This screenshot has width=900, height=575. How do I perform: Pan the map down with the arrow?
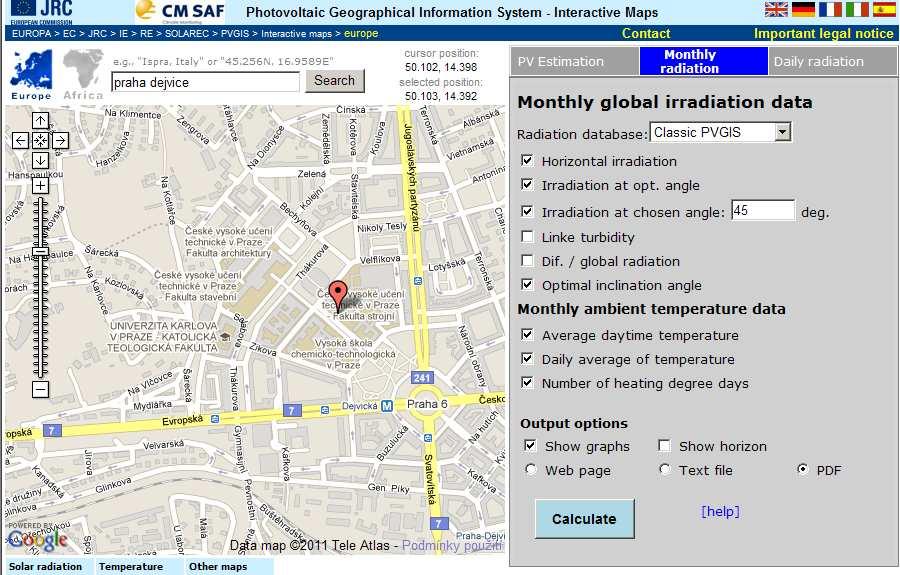point(40,160)
